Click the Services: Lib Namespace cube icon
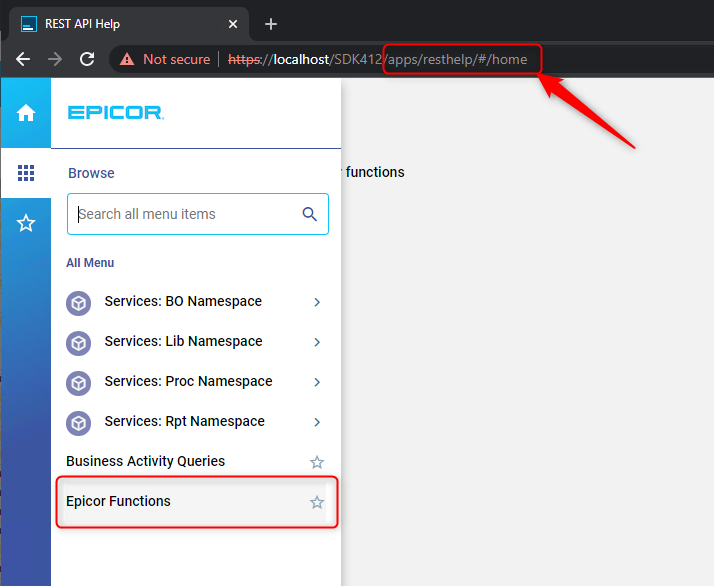The width and height of the screenshot is (714, 586). coord(78,343)
